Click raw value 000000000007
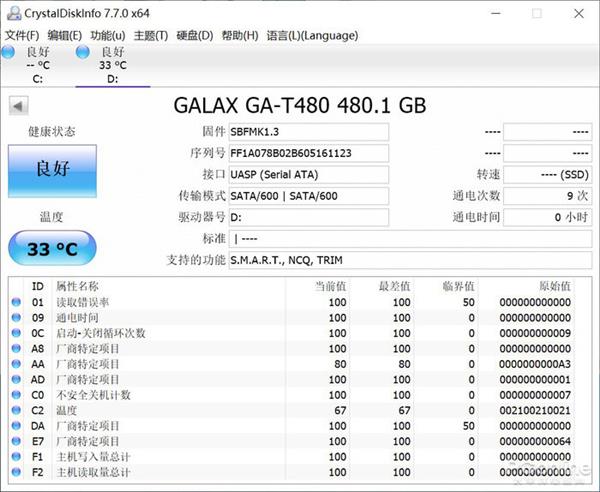 pos(535,395)
